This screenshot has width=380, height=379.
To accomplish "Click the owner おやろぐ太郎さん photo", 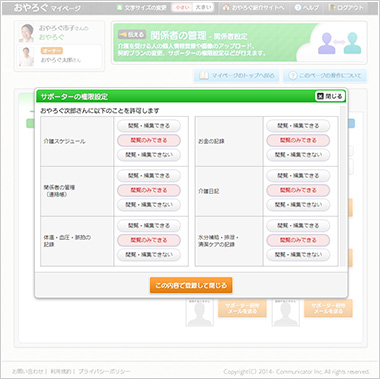I will click(x=26, y=56).
